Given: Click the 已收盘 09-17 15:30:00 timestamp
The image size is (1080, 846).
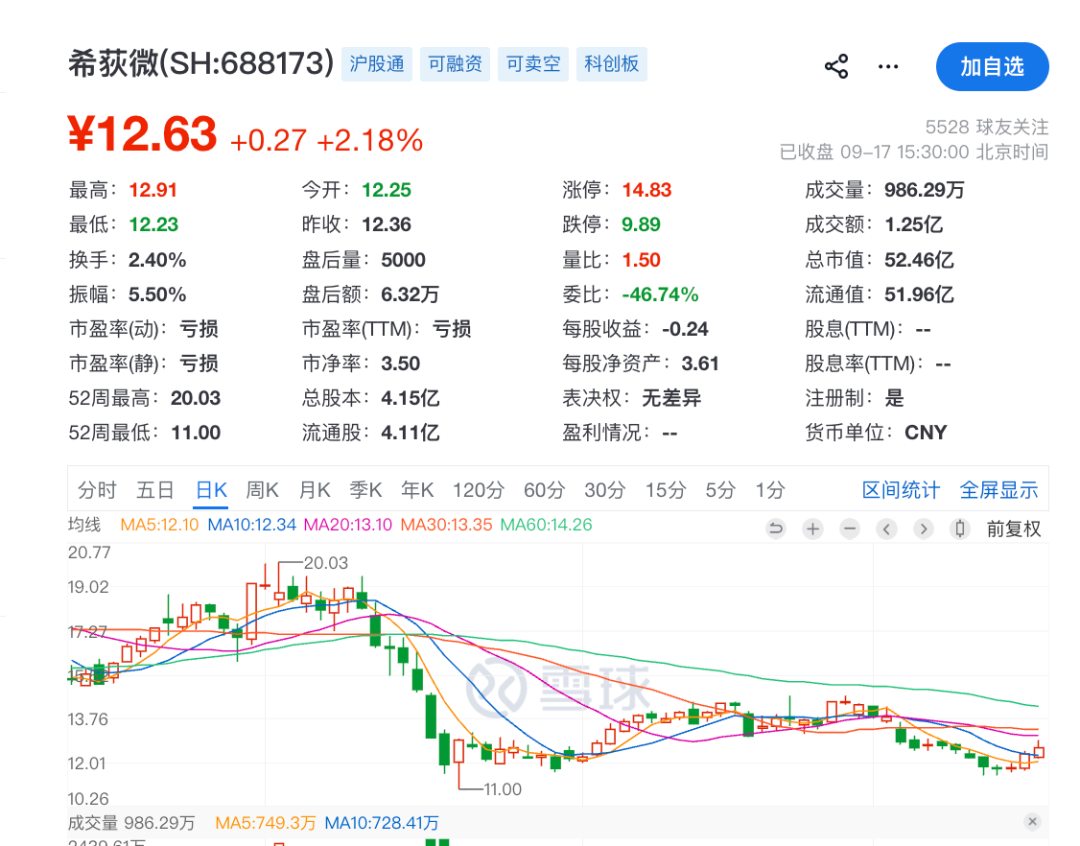Looking at the screenshot, I should point(913,152).
